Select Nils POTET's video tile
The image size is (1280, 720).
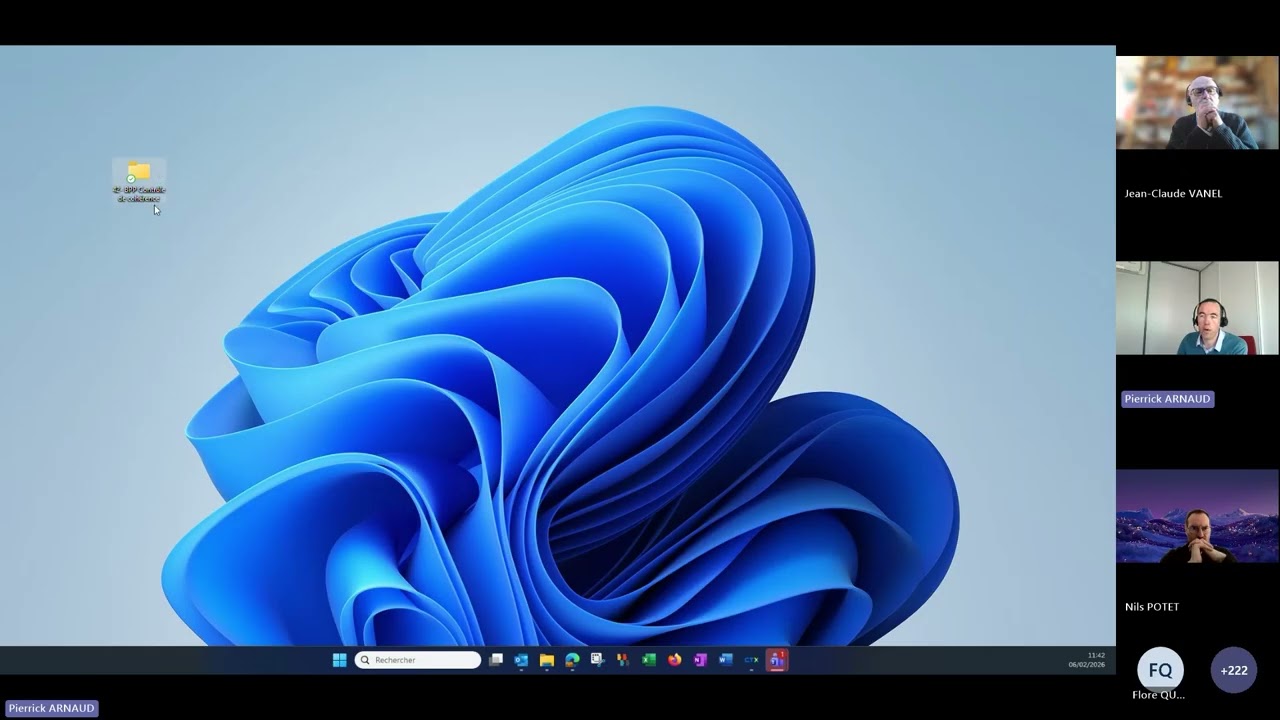click(x=1197, y=516)
